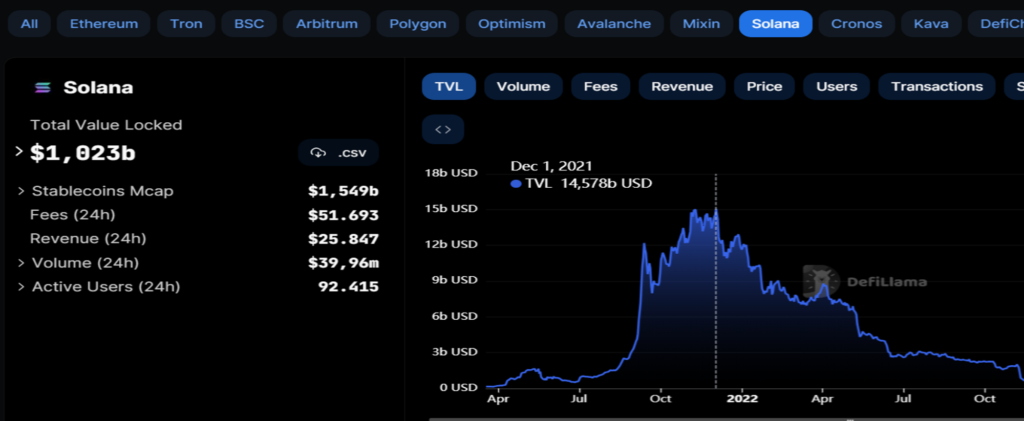Click the $39,96m volume value
This screenshot has width=1024, height=421.
click(x=344, y=263)
